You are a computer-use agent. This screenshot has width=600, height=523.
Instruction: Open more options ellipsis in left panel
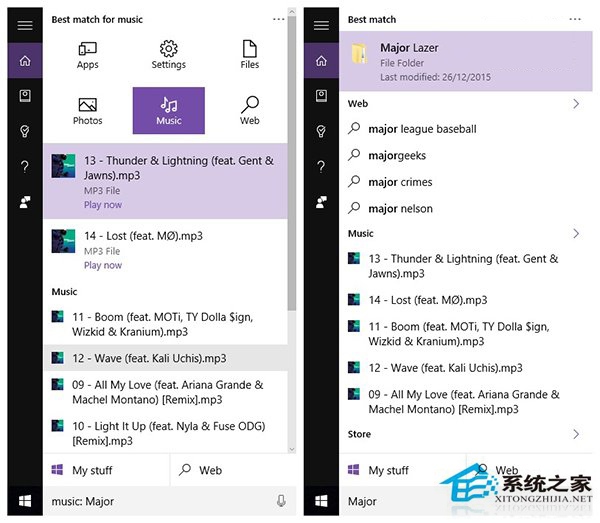[x=279, y=19]
